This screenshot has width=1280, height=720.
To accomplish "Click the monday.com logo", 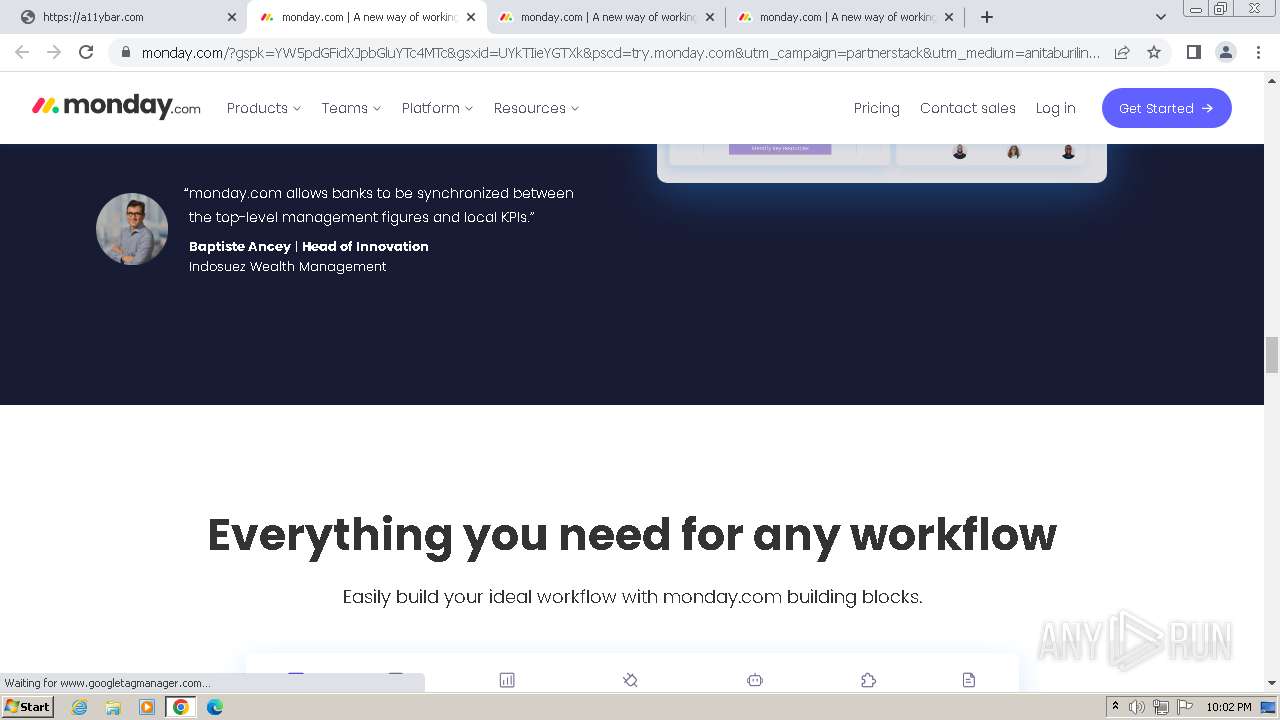I will tap(116, 107).
